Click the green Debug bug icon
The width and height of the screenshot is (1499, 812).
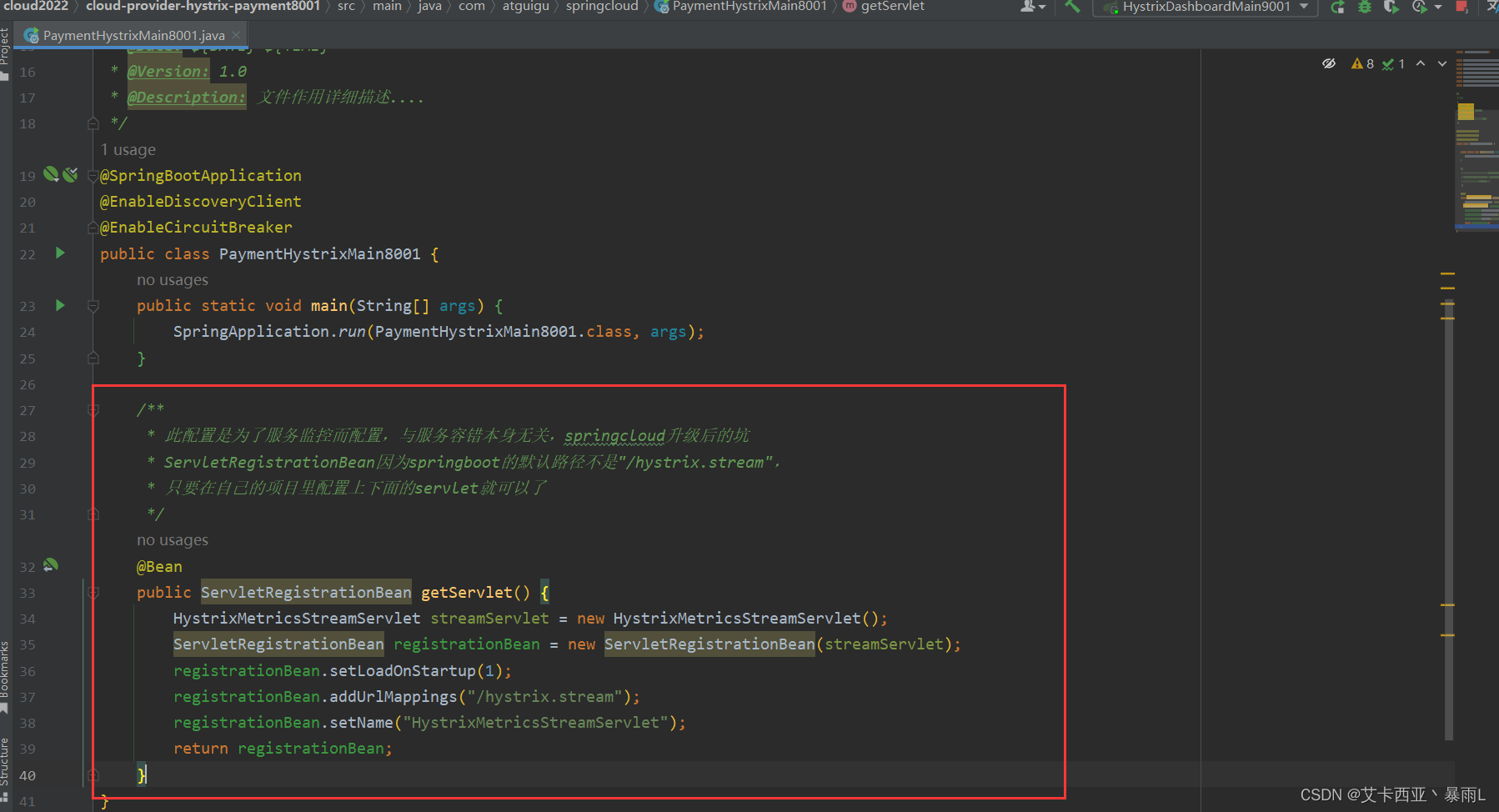pos(1365,7)
